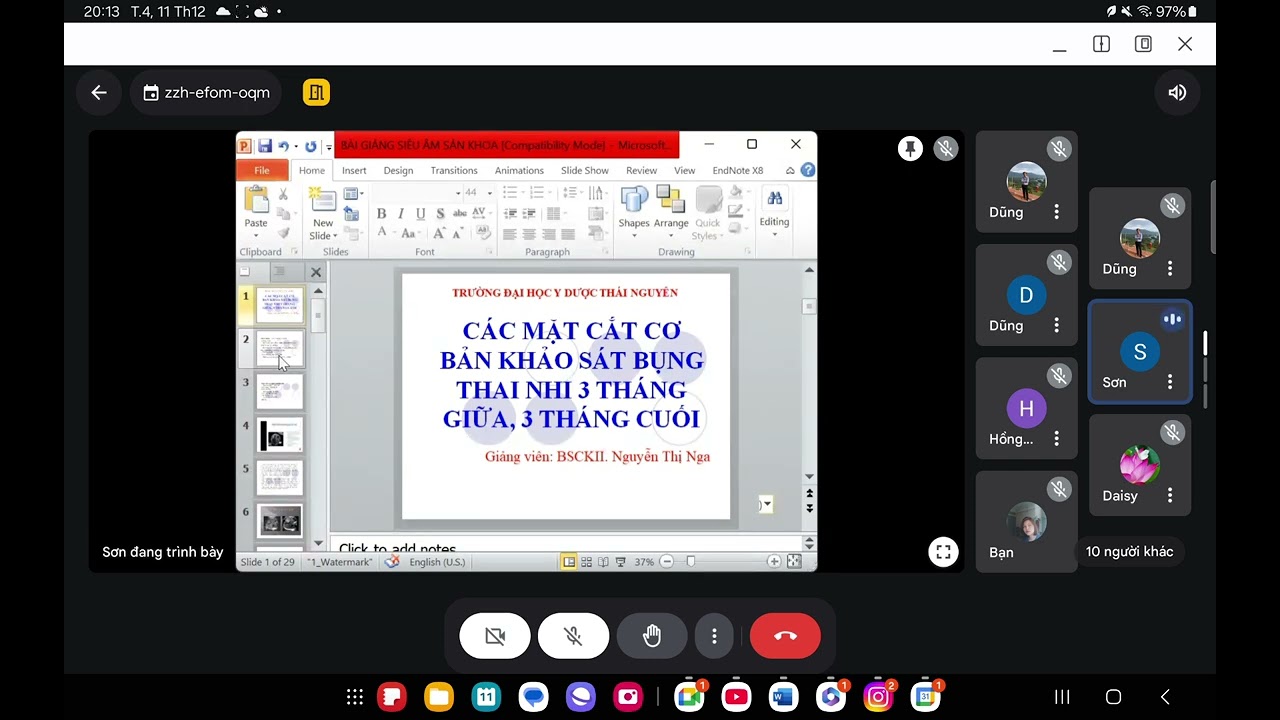Open the font size 44 dropdown

click(x=490, y=193)
